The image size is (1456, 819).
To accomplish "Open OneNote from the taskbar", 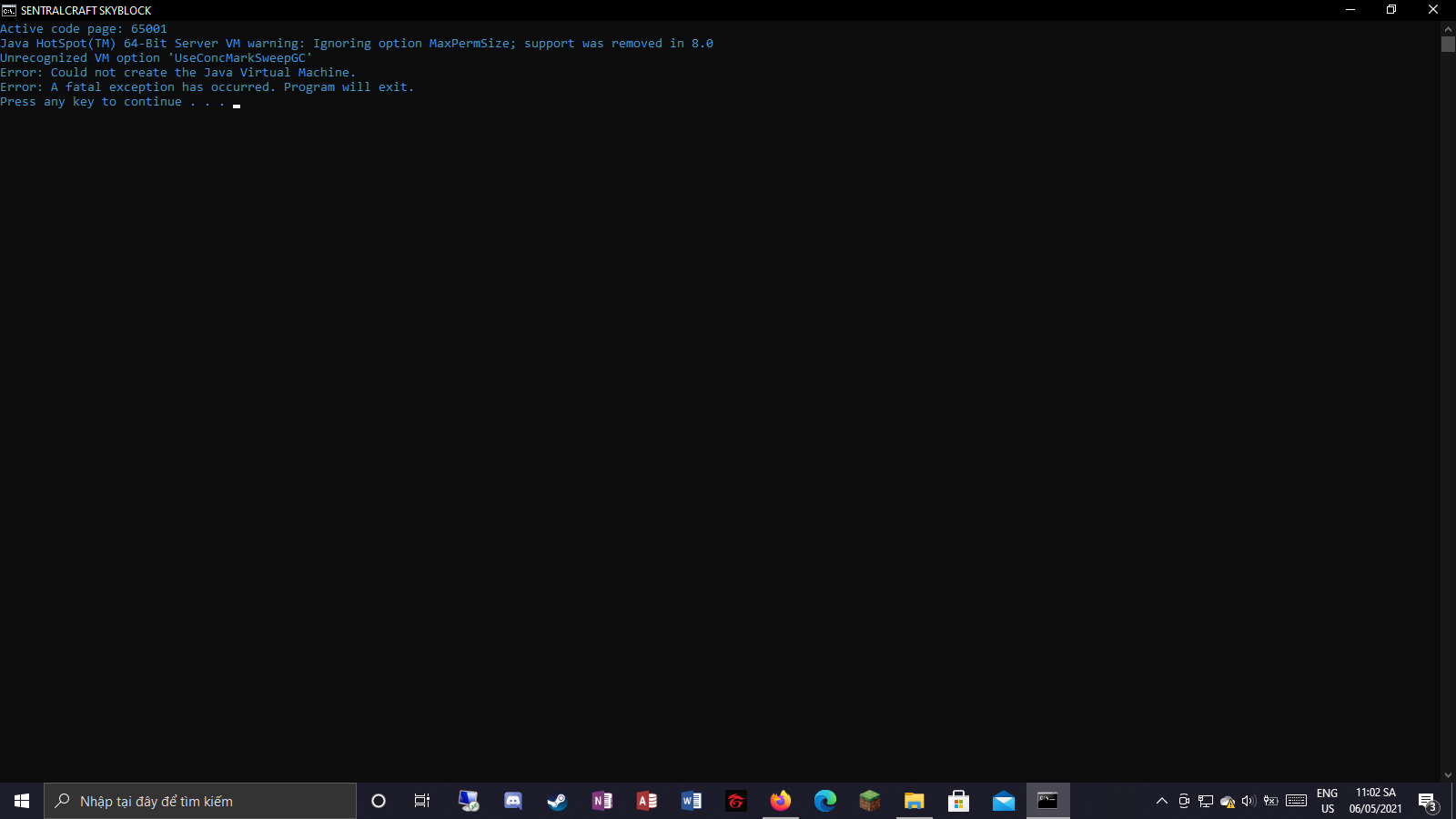I will tap(602, 801).
